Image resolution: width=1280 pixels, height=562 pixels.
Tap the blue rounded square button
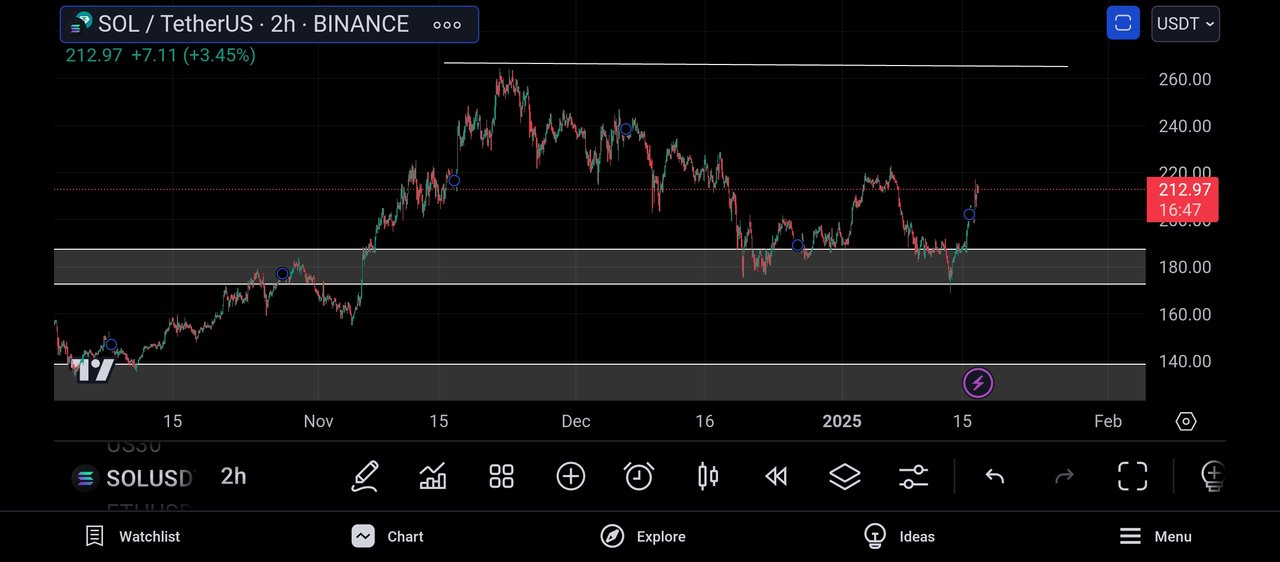pyautogui.click(x=1123, y=23)
